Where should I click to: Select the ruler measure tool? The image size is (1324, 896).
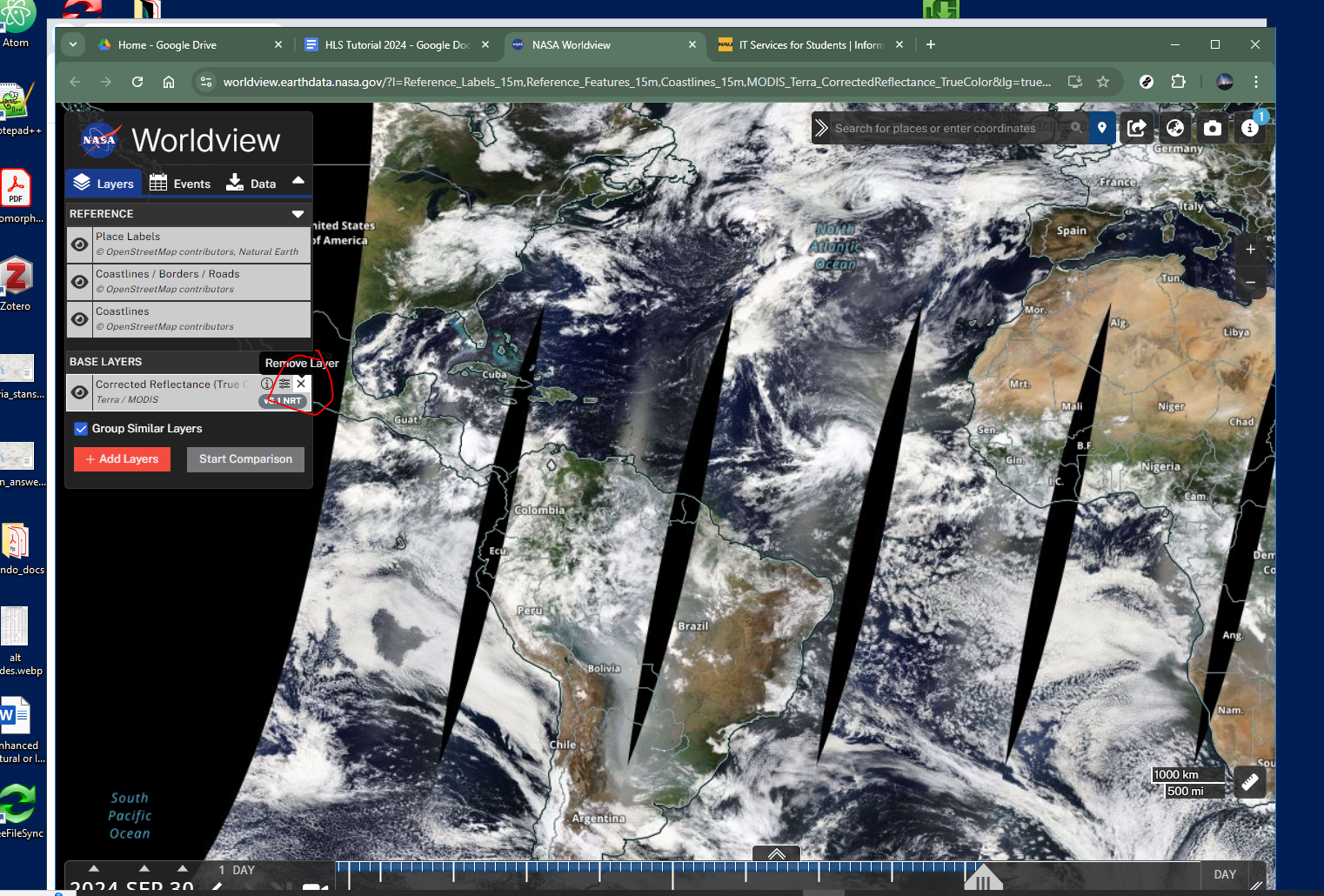(x=1250, y=782)
